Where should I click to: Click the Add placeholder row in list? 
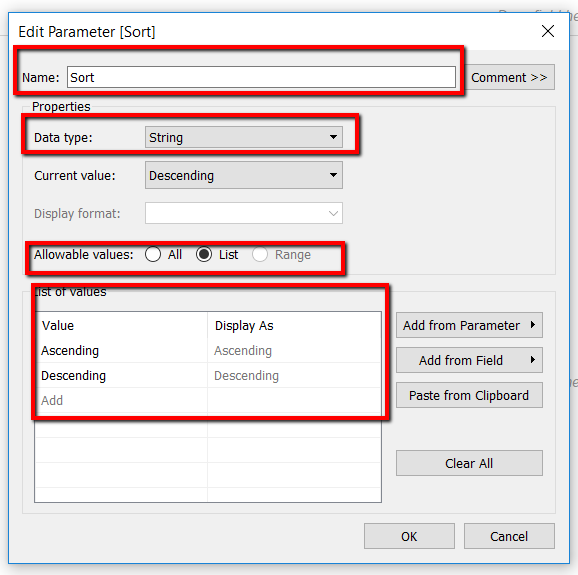[121, 400]
